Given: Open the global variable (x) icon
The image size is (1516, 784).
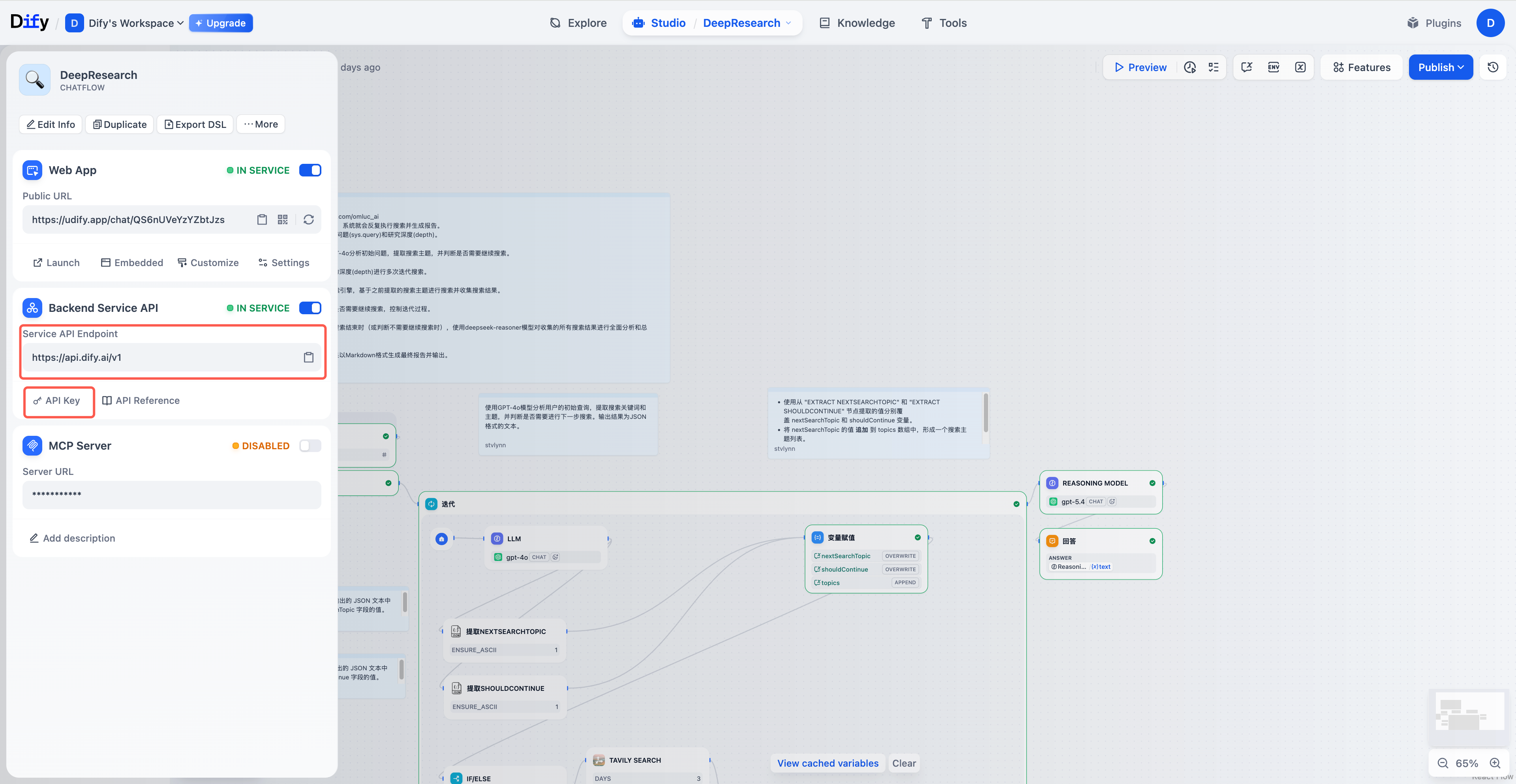Looking at the screenshot, I should pyautogui.click(x=1300, y=67).
